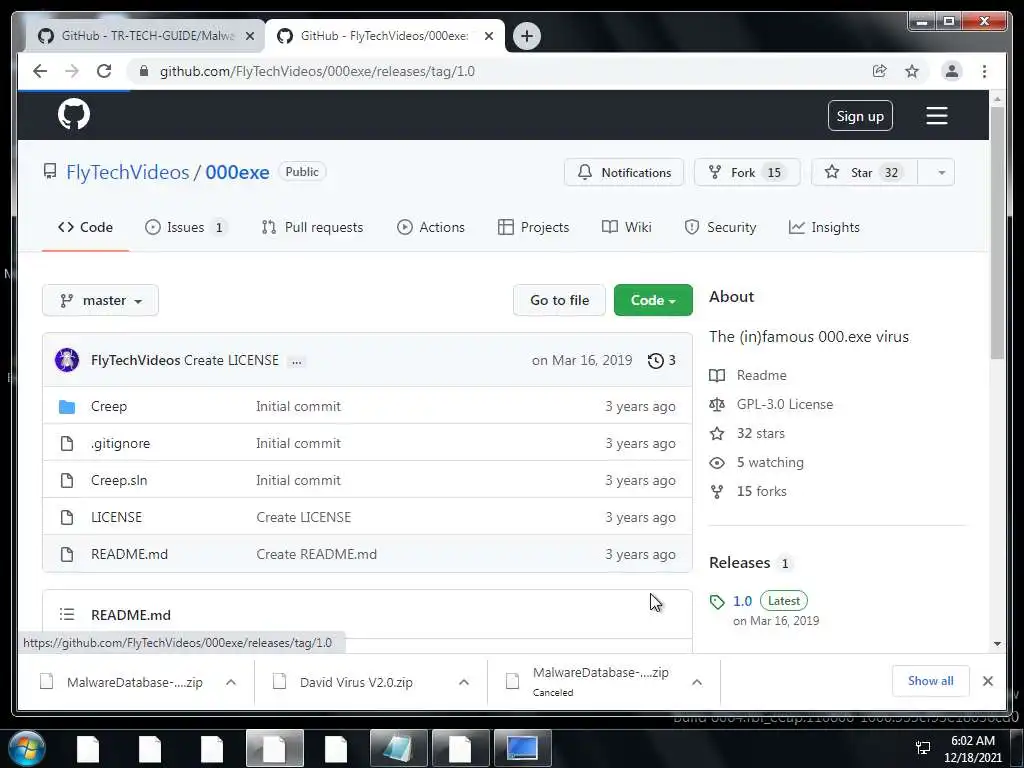Open the 000exe repository name link
The image size is (1024, 768).
coord(237,172)
